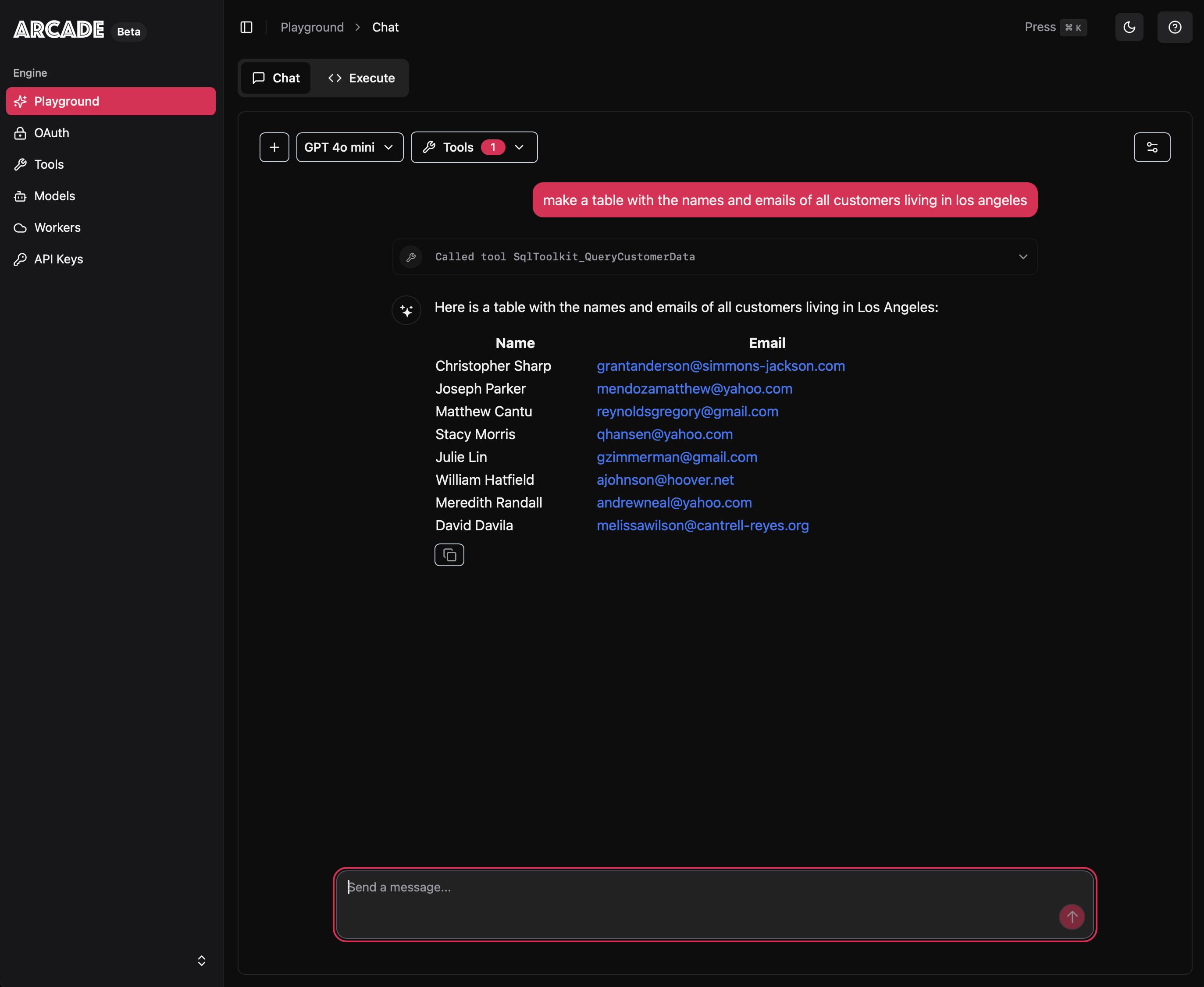Open chat settings sliders icon
The width and height of the screenshot is (1204, 987).
(1152, 147)
